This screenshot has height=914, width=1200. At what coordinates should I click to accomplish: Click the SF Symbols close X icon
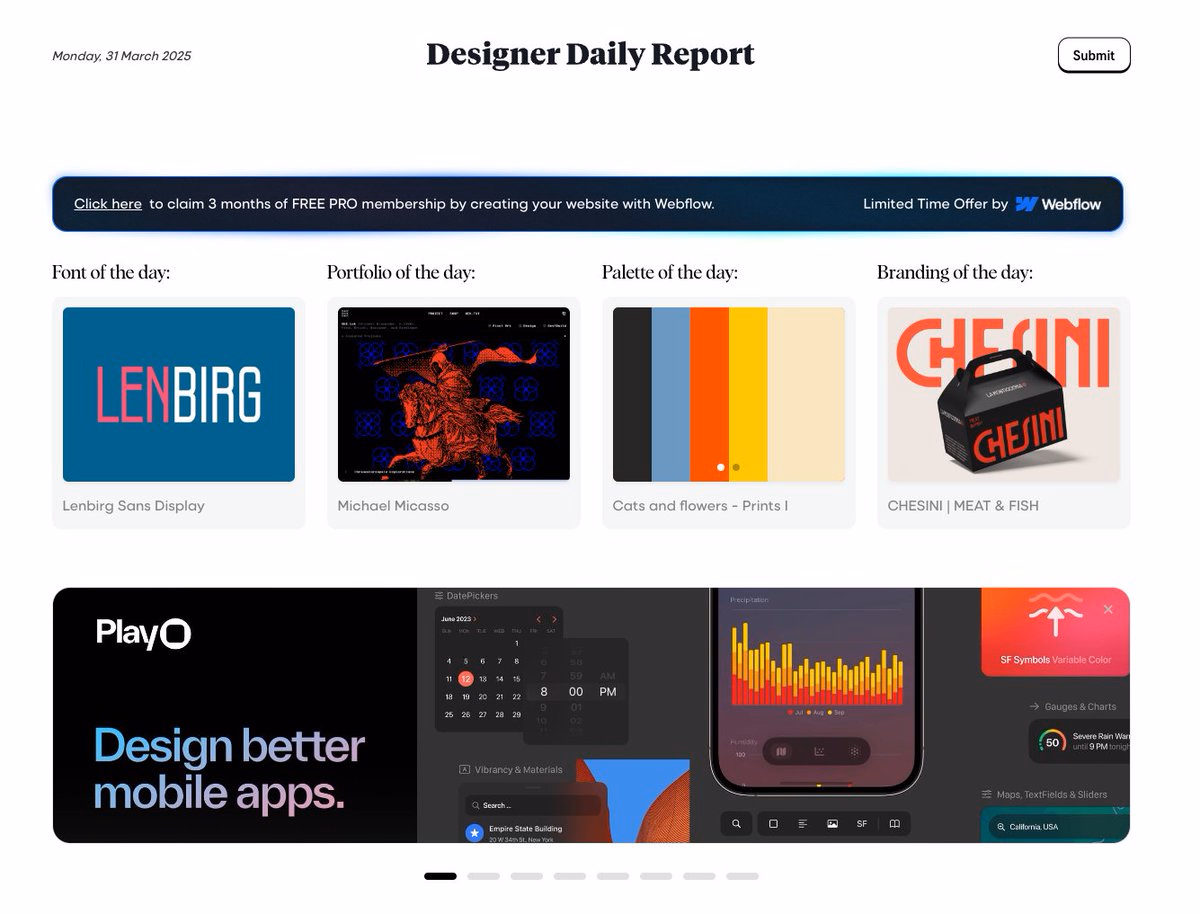pyautogui.click(x=1108, y=609)
